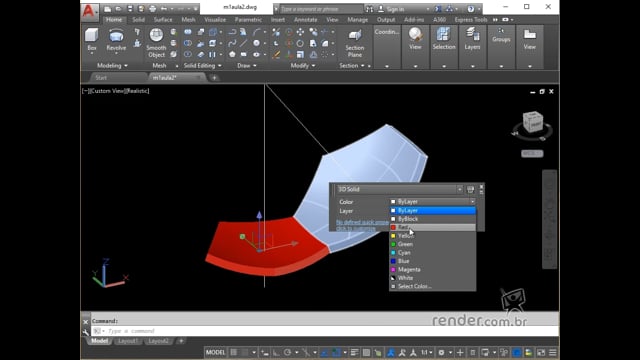Open the Parametric ribbon tab
Screen dimensions: 640x360
coord(248,20)
